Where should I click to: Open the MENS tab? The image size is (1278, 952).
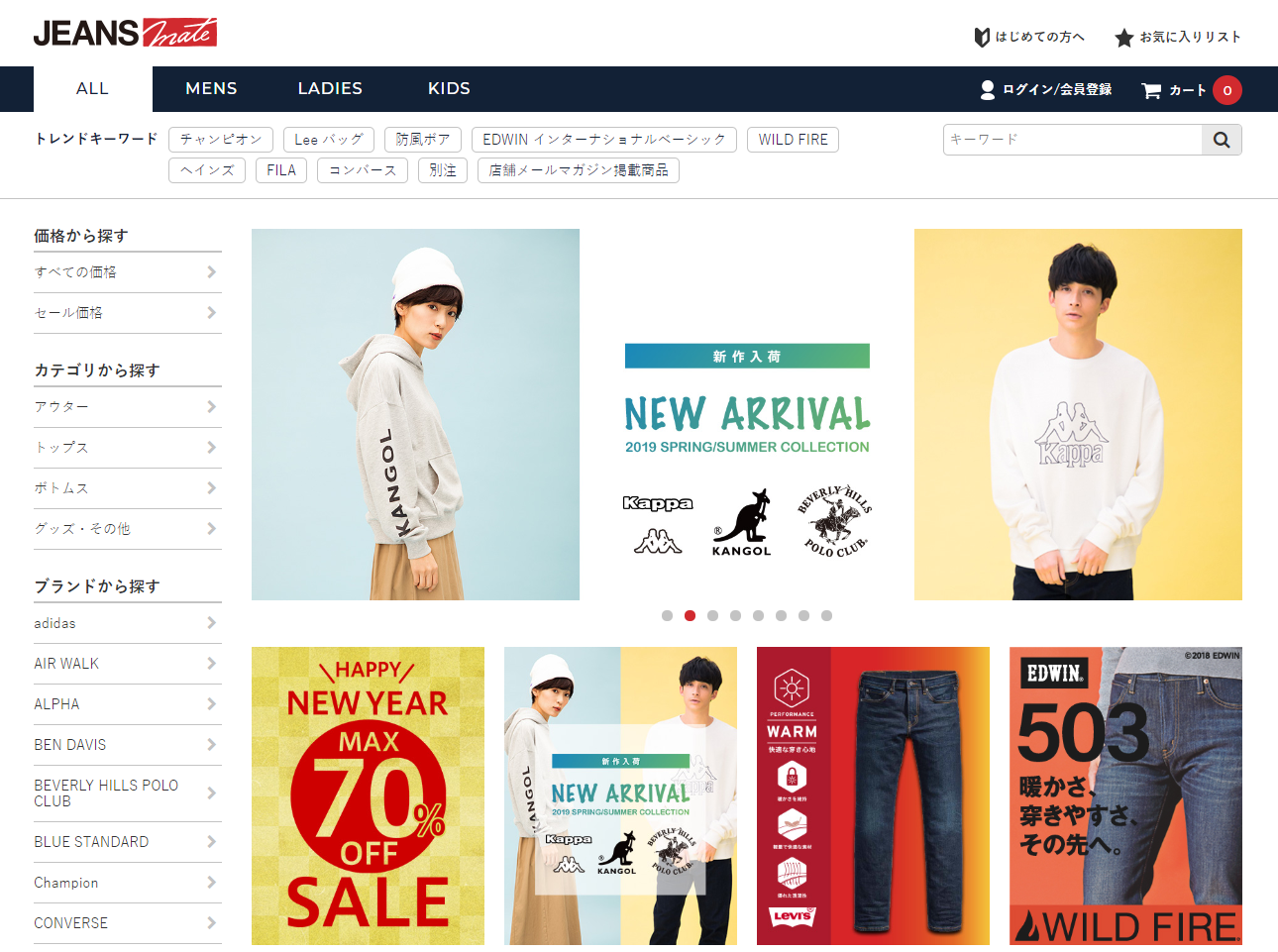(211, 89)
